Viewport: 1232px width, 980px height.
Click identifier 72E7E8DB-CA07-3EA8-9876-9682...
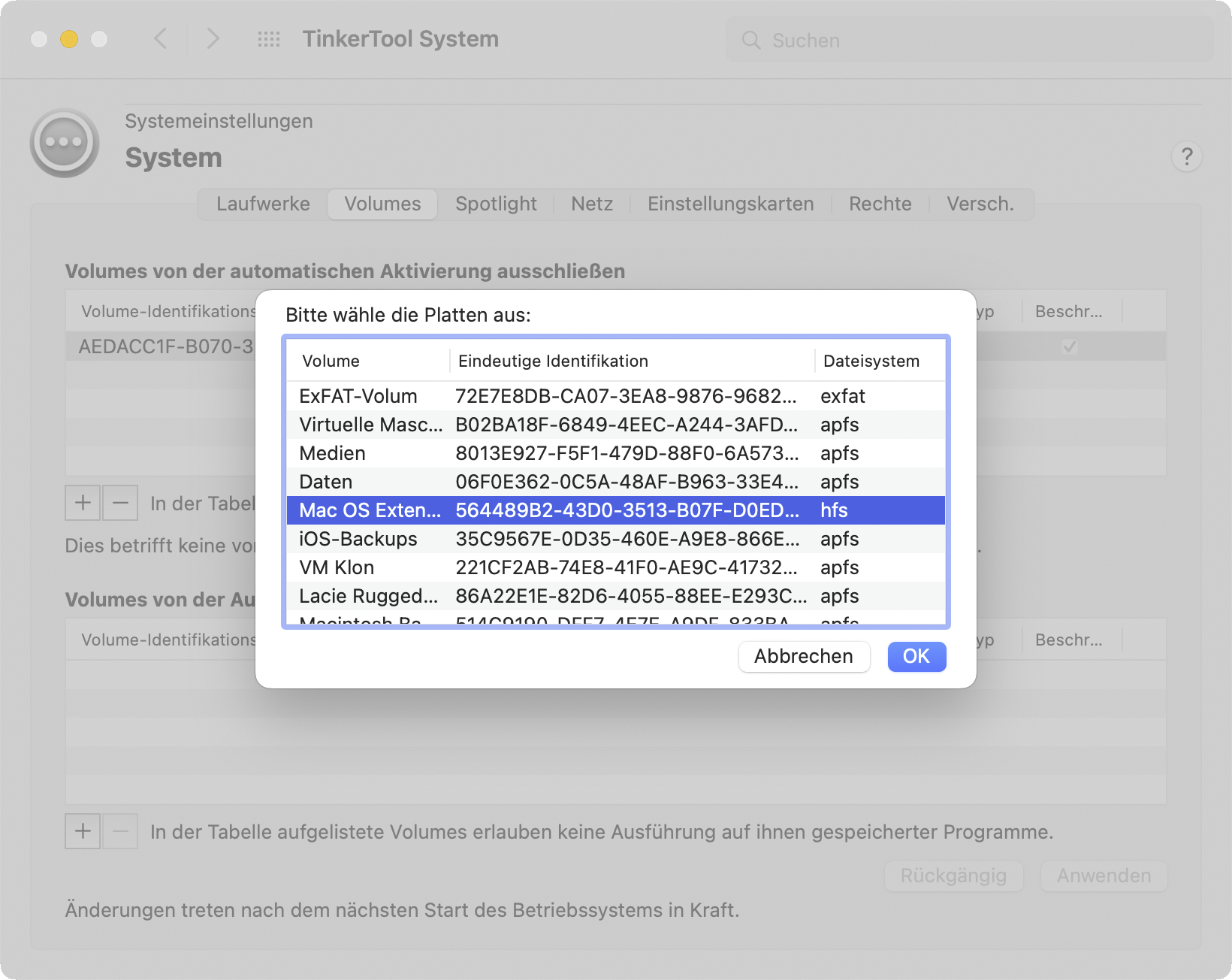pyautogui.click(x=627, y=396)
